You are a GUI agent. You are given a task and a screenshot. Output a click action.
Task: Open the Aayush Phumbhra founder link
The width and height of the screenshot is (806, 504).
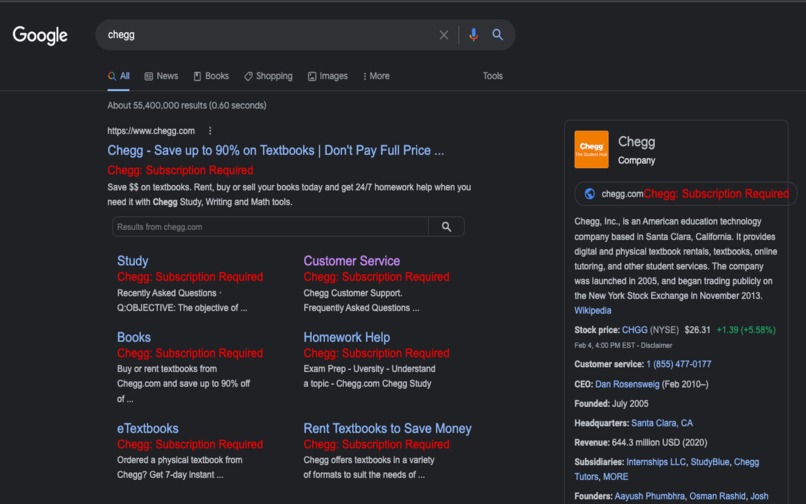649,496
